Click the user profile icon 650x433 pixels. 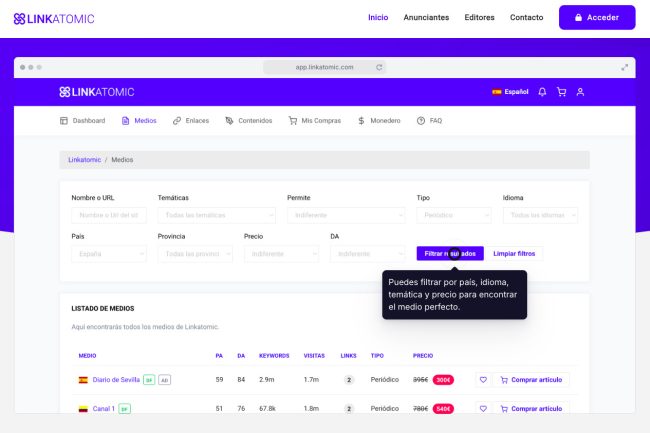tap(580, 92)
